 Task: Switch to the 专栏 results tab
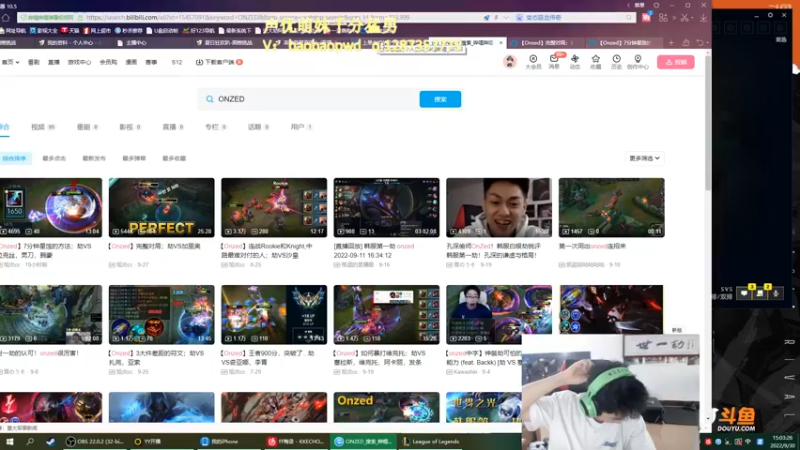(x=216, y=127)
